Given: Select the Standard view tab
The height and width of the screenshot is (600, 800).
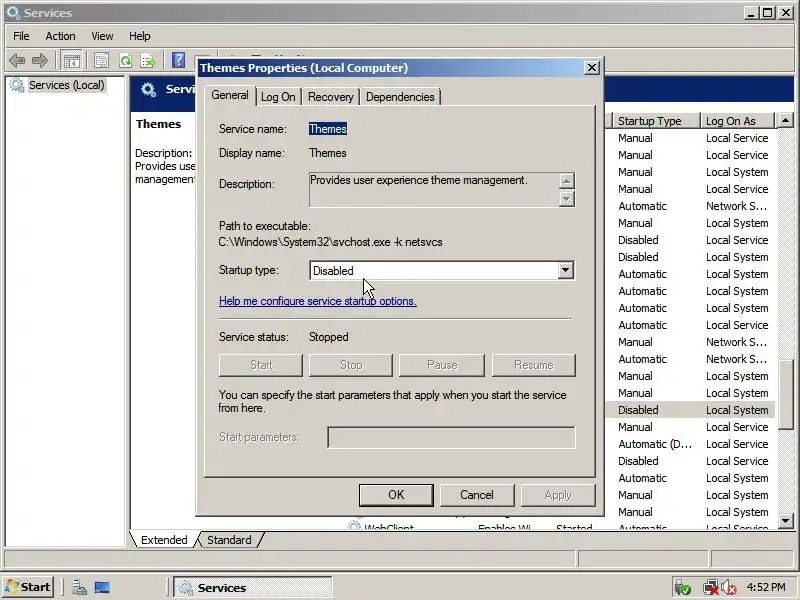Looking at the screenshot, I should [x=229, y=540].
